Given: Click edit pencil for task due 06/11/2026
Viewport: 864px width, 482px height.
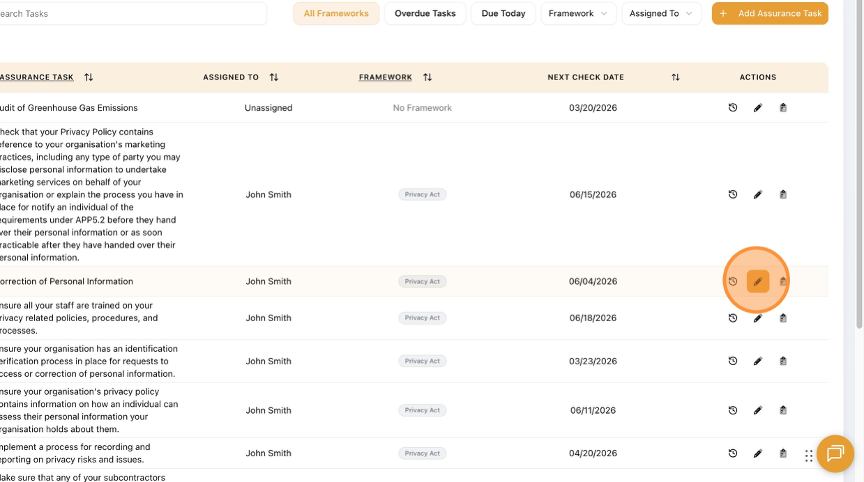Looking at the screenshot, I should coord(758,410).
